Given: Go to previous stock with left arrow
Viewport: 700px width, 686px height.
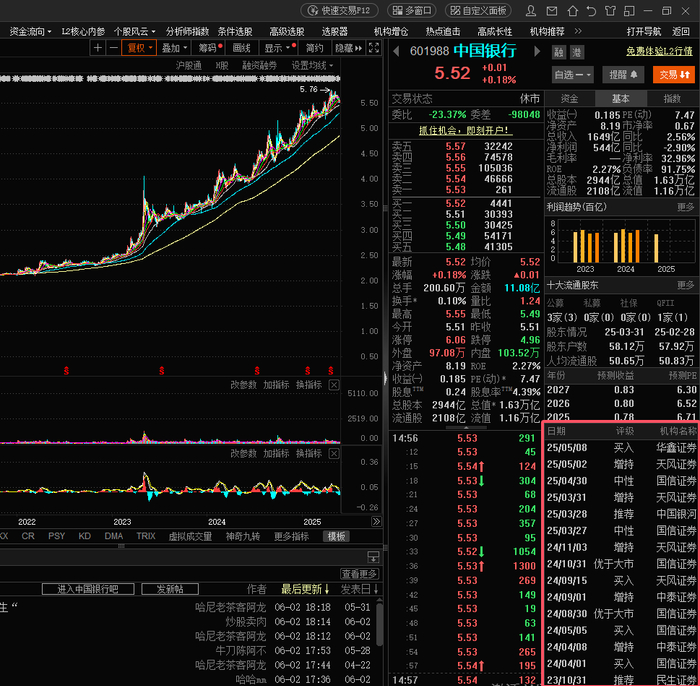Looking at the screenshot, I should [396, 51].
